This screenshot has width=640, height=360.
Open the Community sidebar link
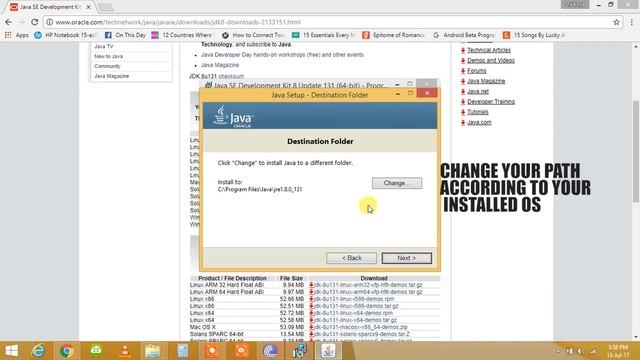(107, 66)
